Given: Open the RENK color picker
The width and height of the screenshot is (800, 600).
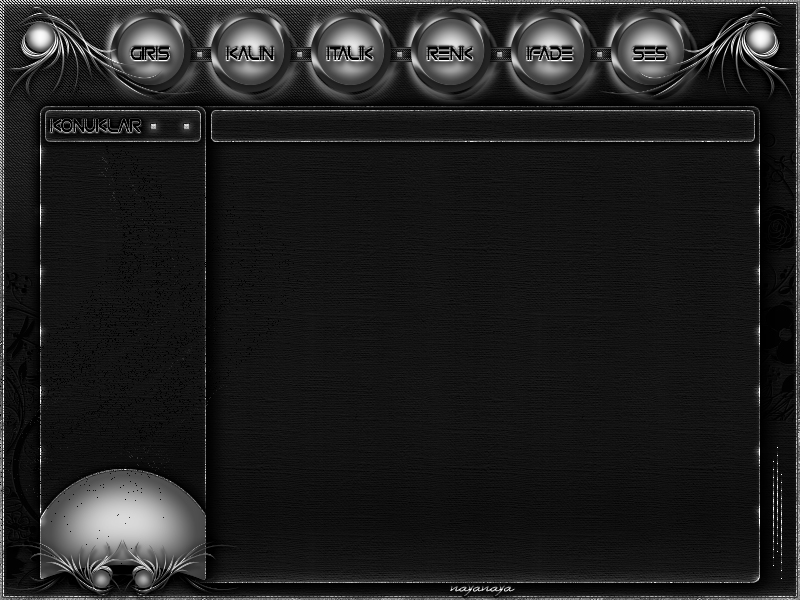Looking at the screenshot, I should pos(449,54).
